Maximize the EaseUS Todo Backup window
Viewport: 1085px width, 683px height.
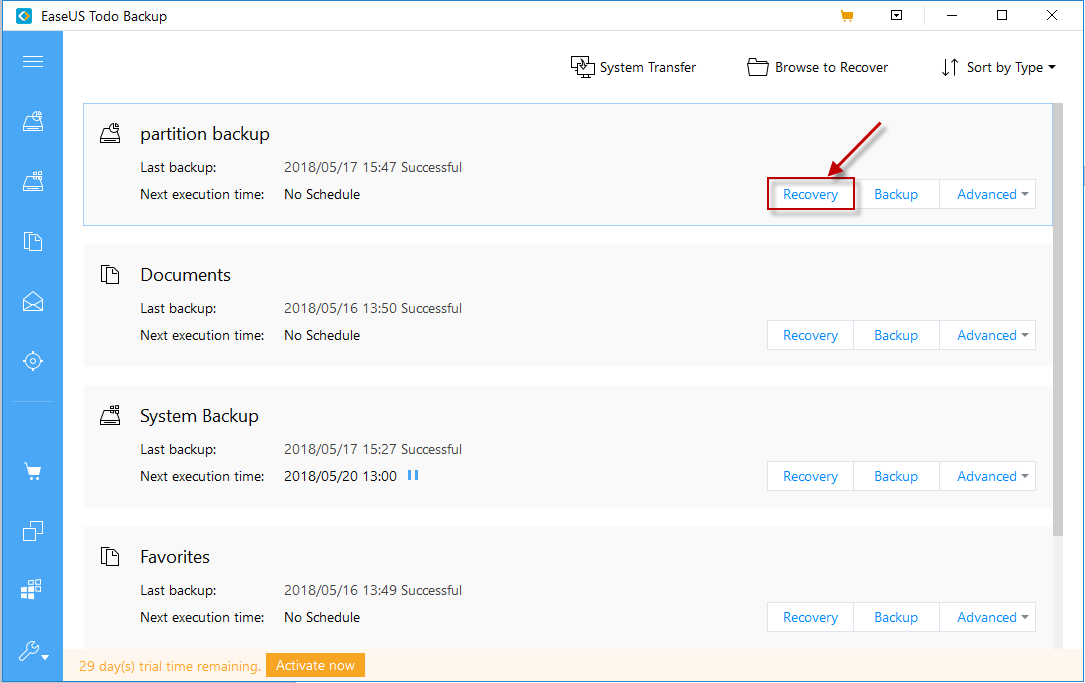tap(1002, 15)
